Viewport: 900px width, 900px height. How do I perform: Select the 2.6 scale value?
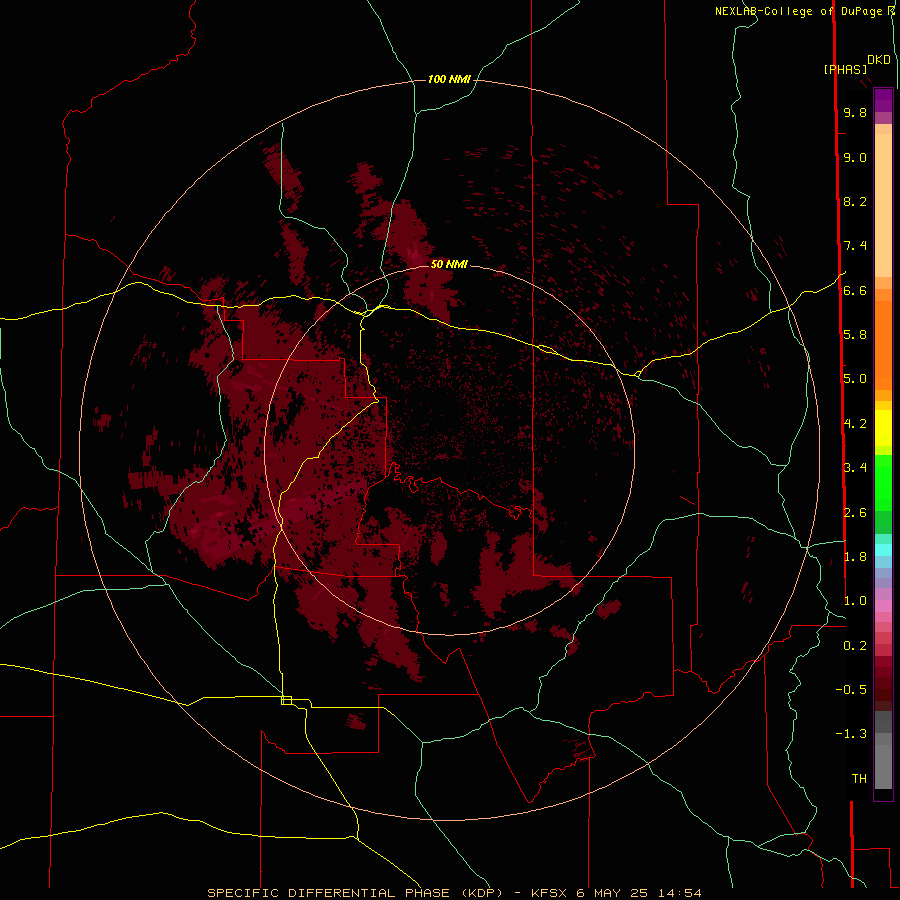coord(855,512)
